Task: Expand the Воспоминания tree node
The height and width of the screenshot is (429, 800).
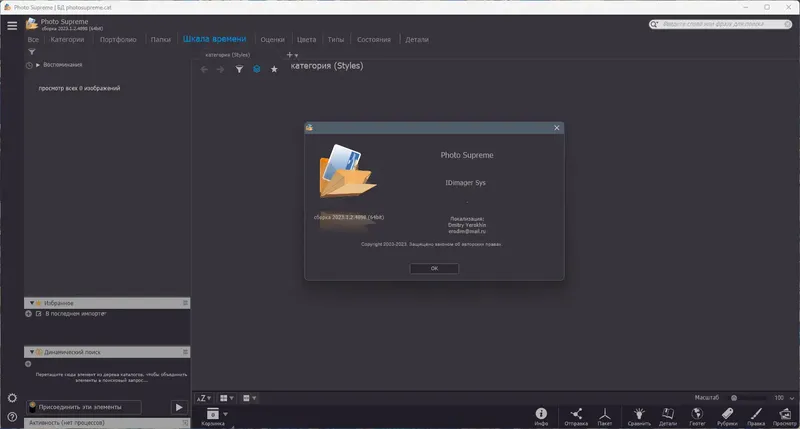Action: (x=38, y=65)
